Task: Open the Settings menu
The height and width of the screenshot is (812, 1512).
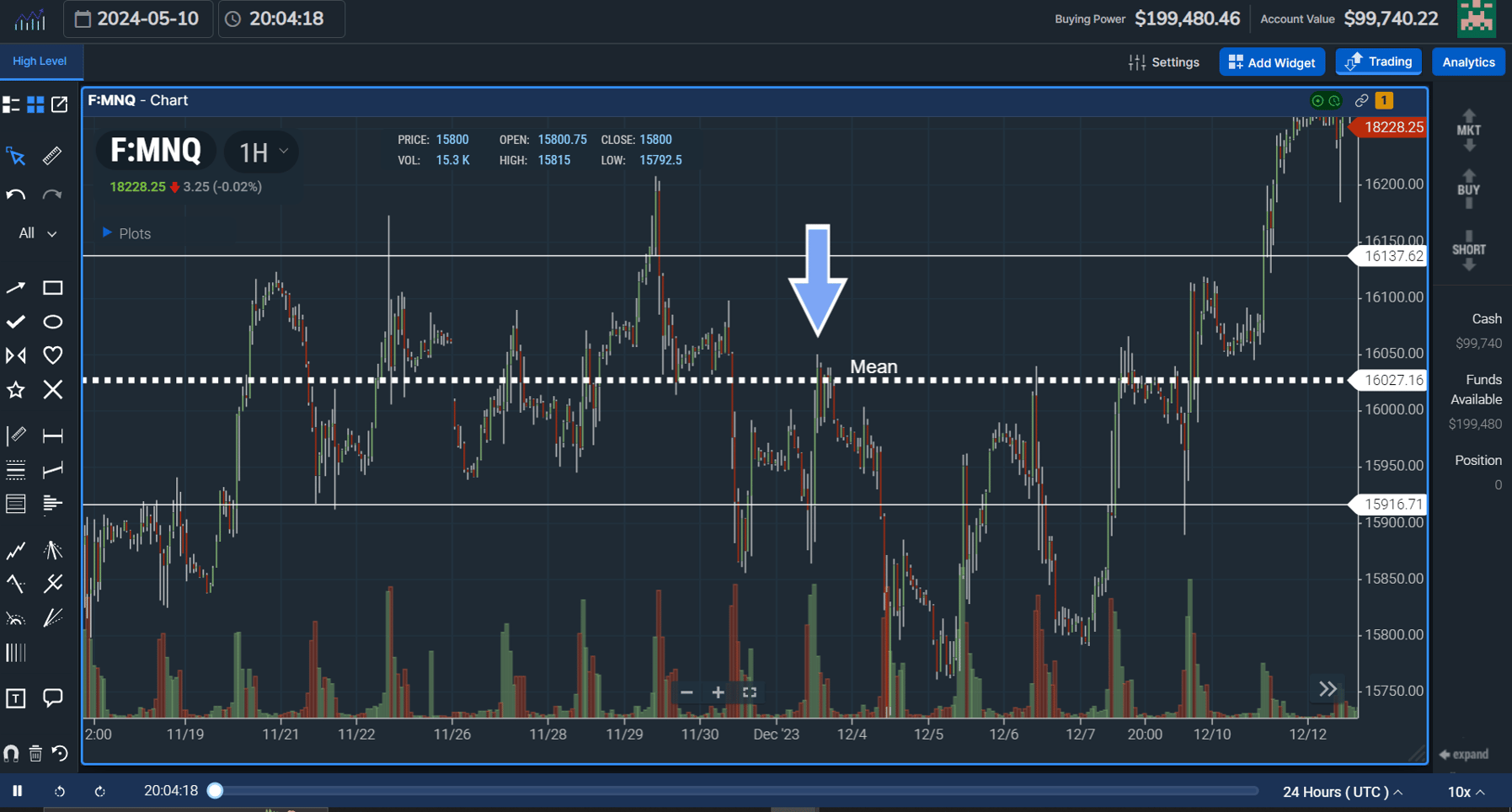Action: pyautogui.click(x=1163, y=62)
